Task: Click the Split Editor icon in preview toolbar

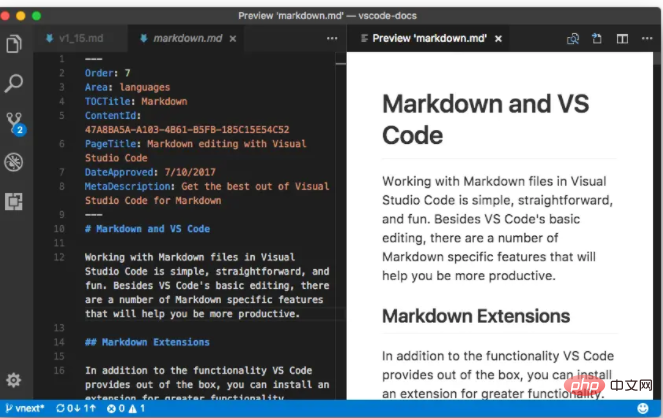Action: pyautogui.click(x=622, y=39)
